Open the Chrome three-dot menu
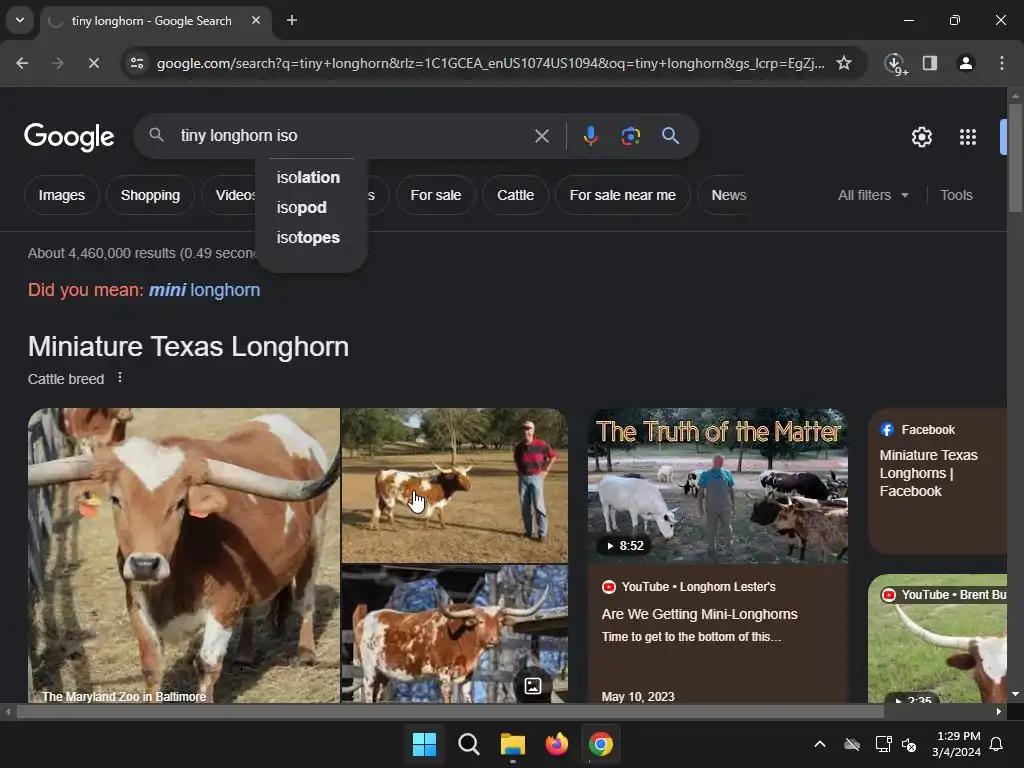The image size is (1024, 768). pyautogui.click(x=1002, y=63)
